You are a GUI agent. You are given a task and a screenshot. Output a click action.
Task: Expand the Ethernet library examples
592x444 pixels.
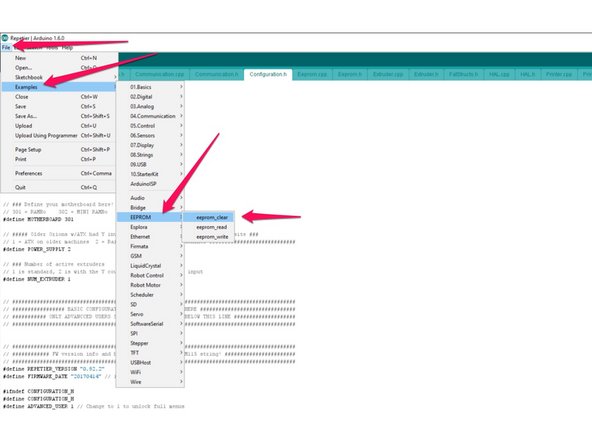150,237
